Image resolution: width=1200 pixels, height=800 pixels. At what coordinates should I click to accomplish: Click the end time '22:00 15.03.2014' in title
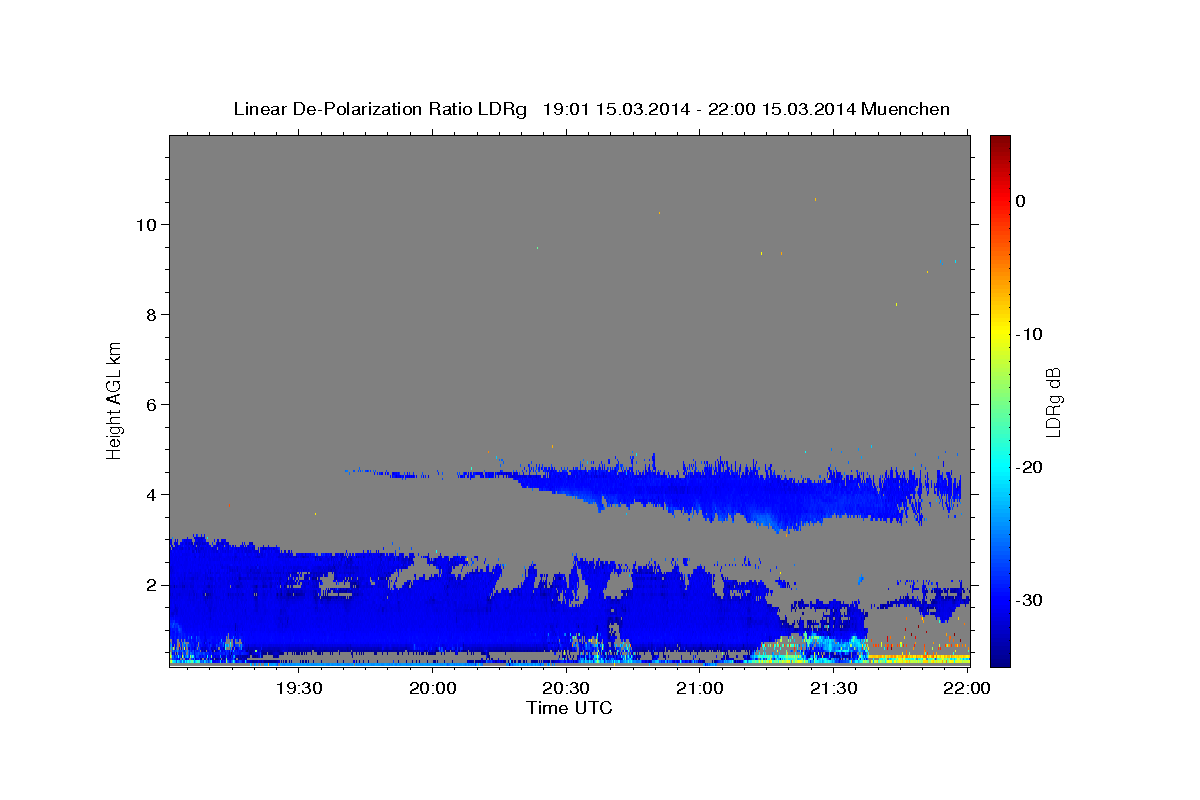(782, 109)
